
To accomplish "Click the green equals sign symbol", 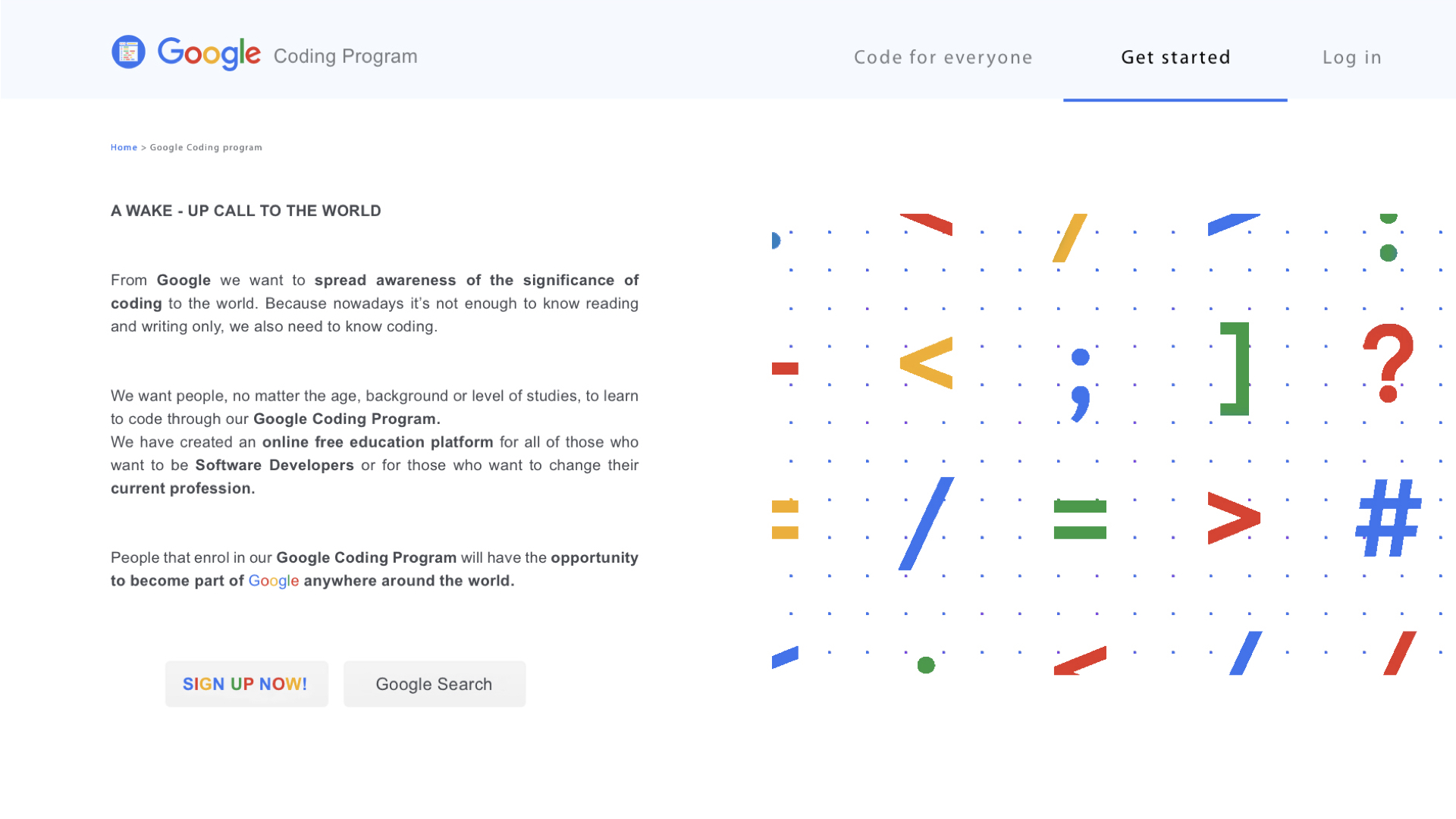I will pyautogui.click(x=1080, y=519).
